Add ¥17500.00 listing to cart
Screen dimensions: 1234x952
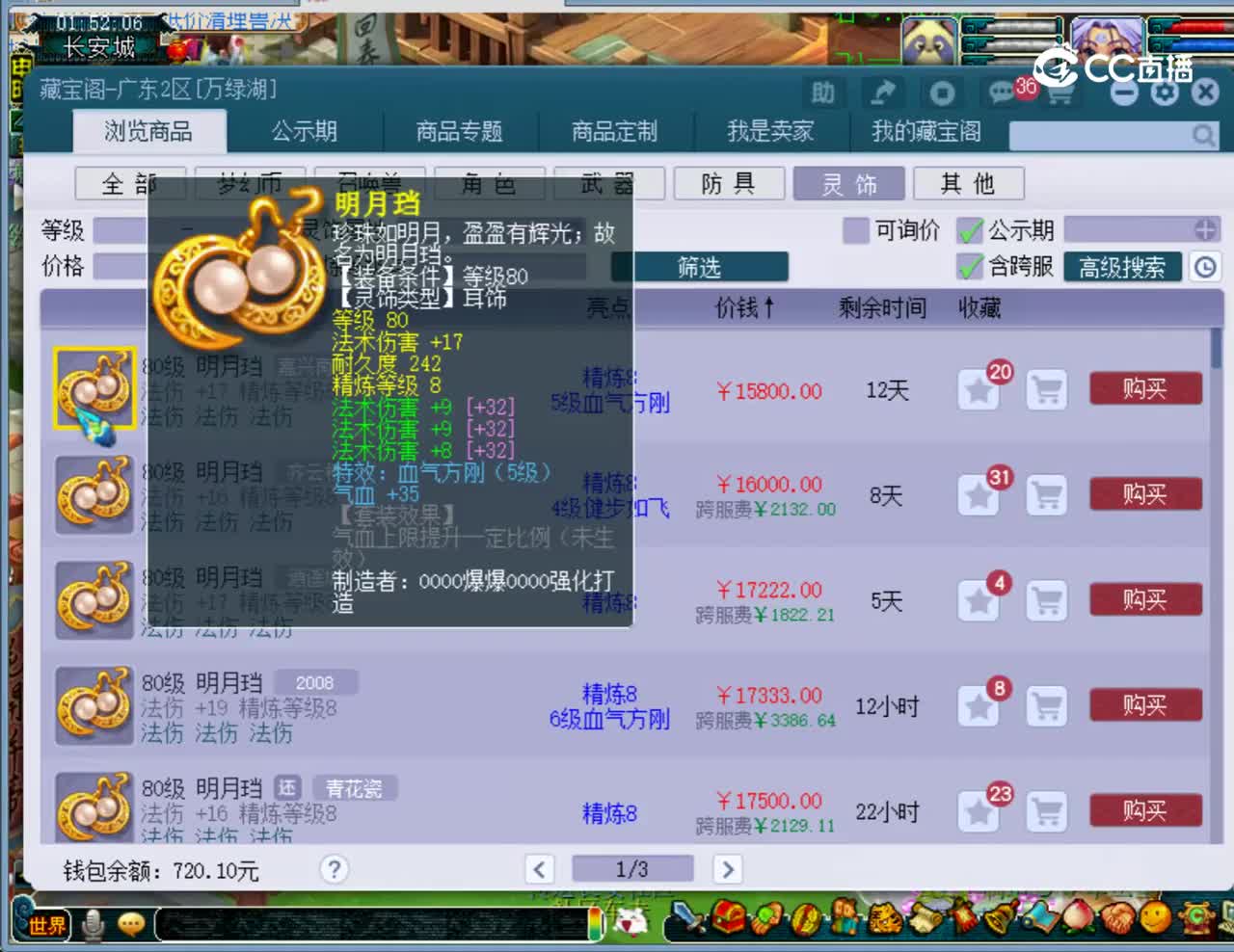(1046, 812)
